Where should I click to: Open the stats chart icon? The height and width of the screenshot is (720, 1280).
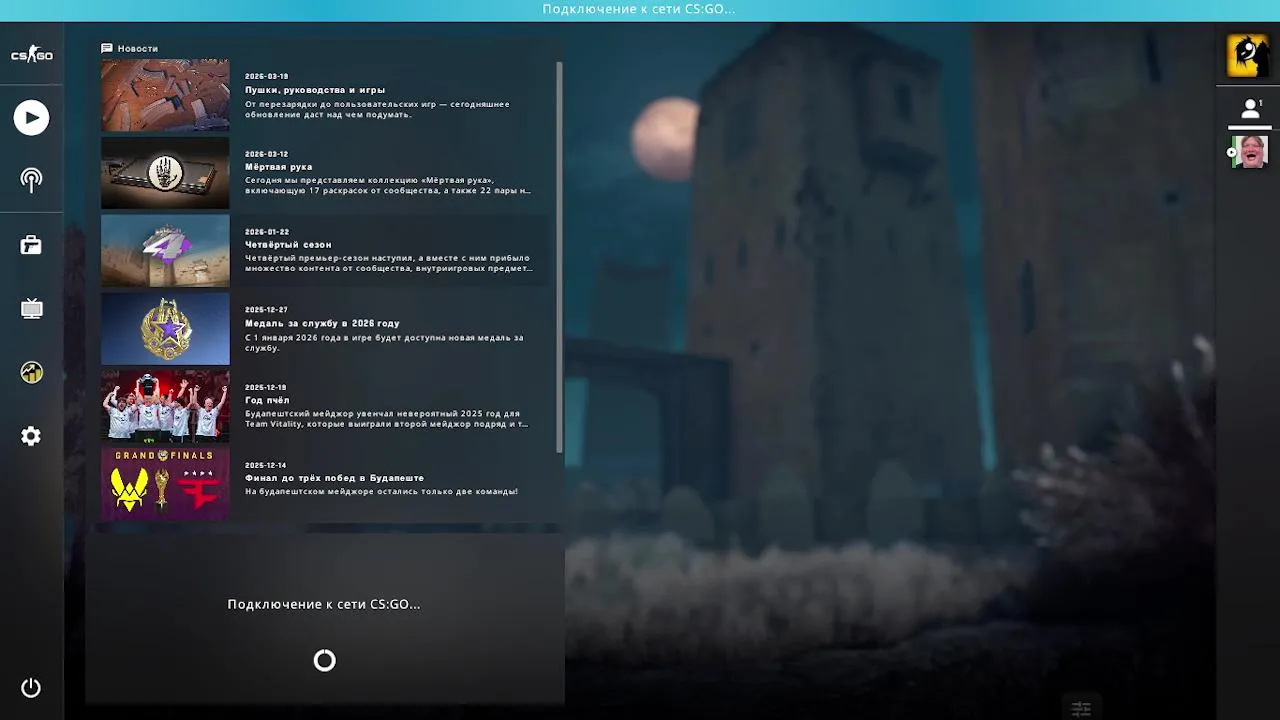[x=31, y=372]
